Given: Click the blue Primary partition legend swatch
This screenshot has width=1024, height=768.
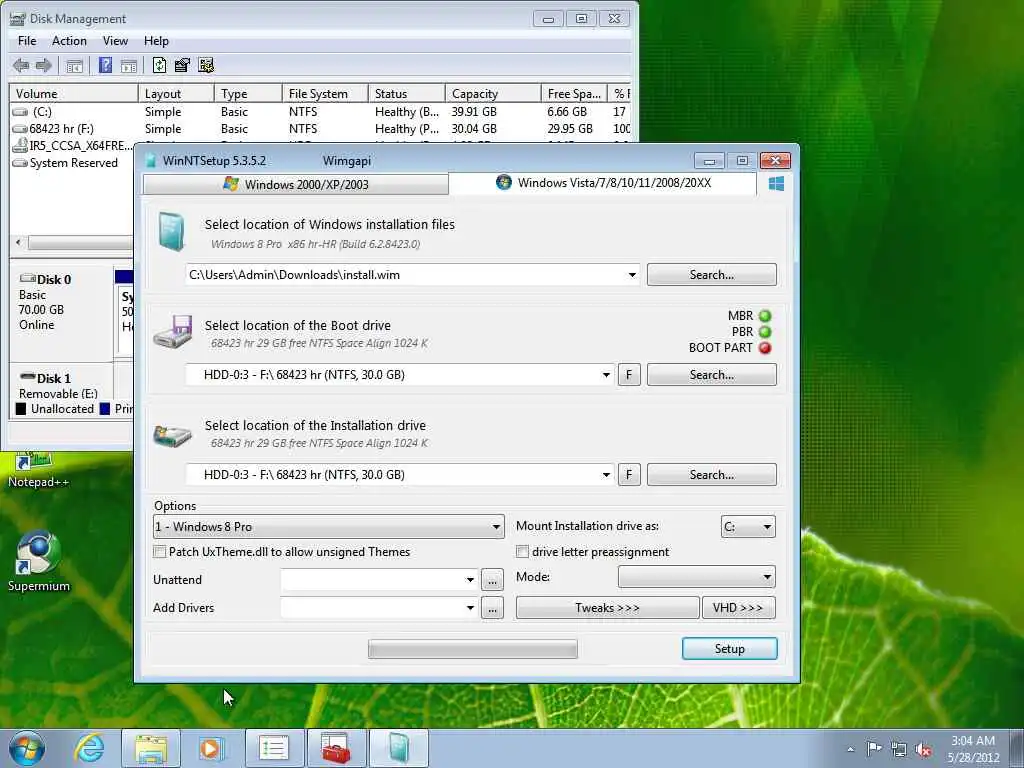Looking at the screenshot, I should pos(104,409).
